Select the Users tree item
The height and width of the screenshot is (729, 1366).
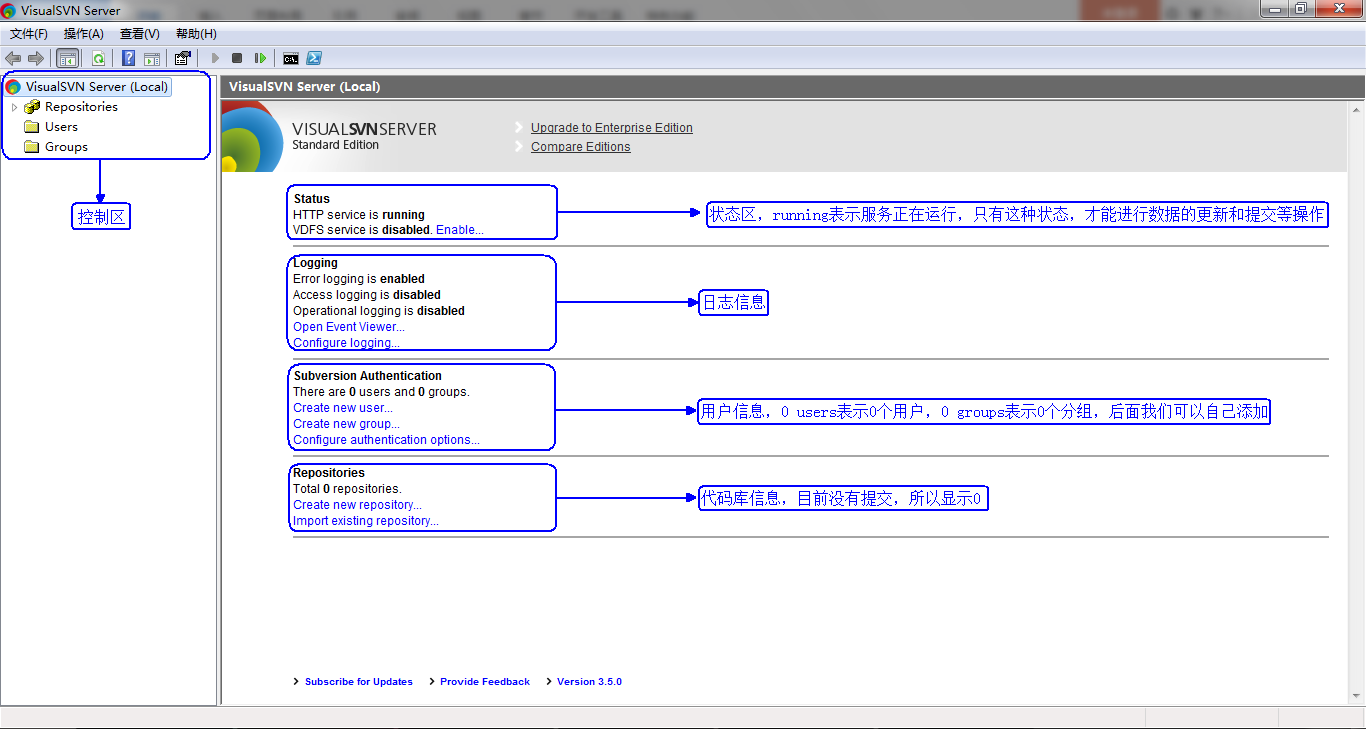61,127
